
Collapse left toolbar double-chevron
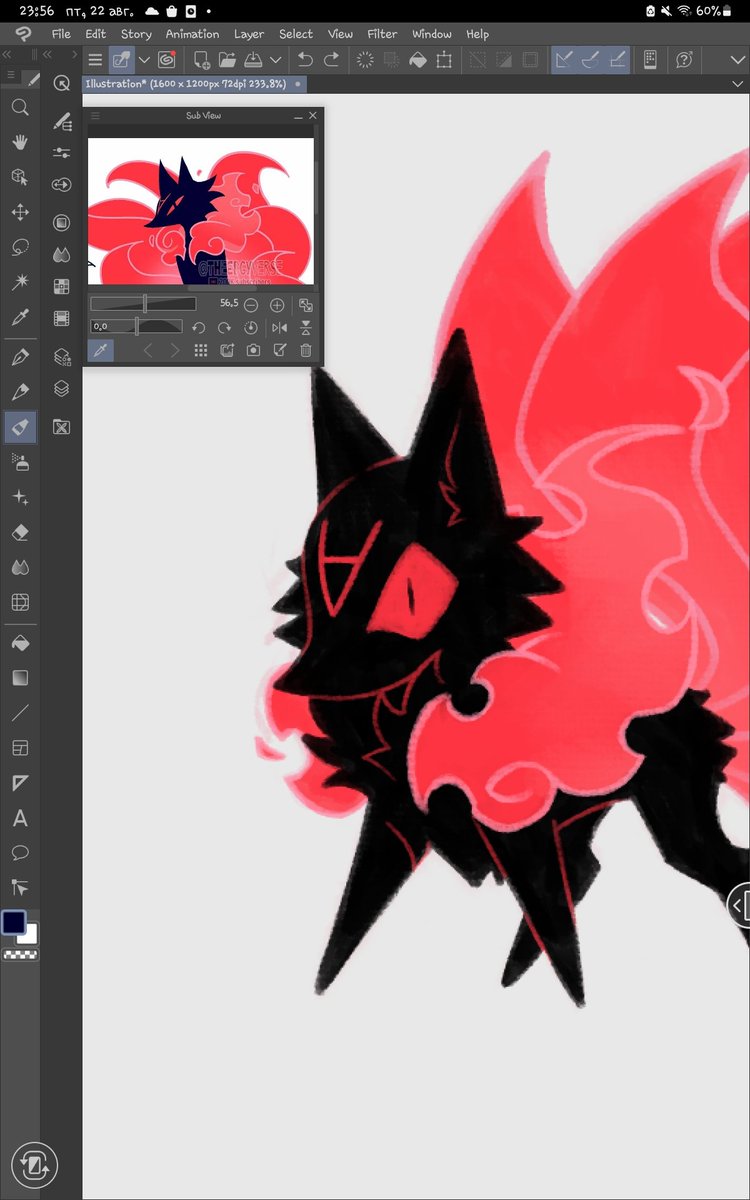point(8,55)
